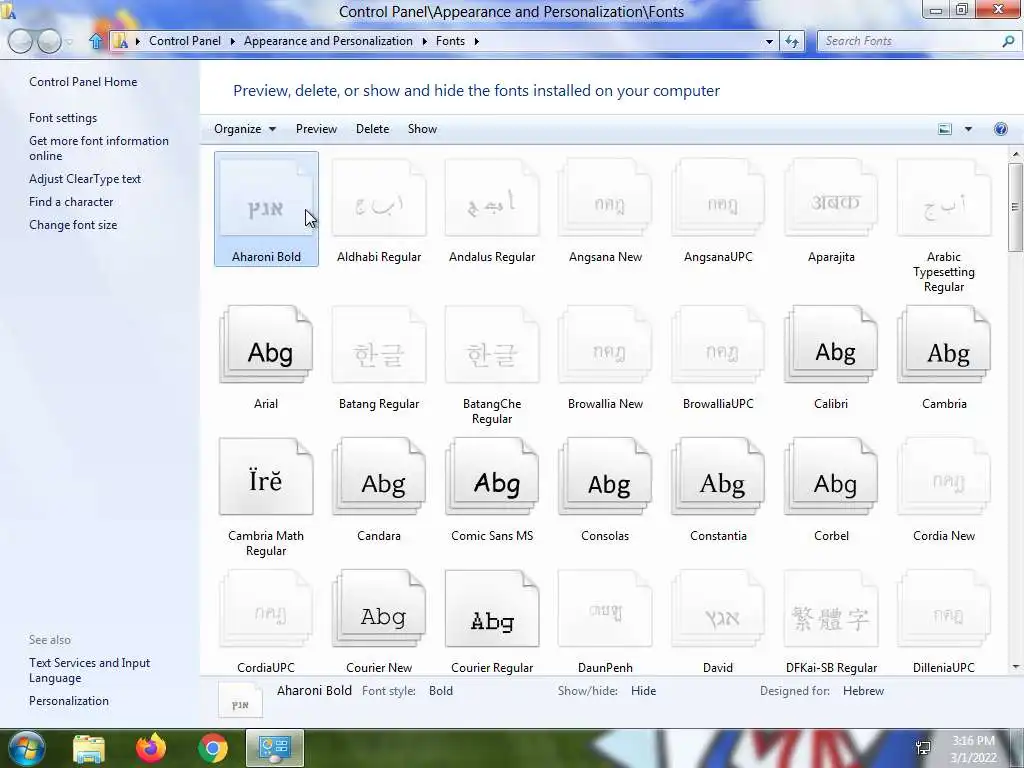The height and width of the screenshot is (768, 1024).
Task: Expand arrow after Appearance and Personalization breadcrumb
Action: pyautogui.click(x=424, y=41)
